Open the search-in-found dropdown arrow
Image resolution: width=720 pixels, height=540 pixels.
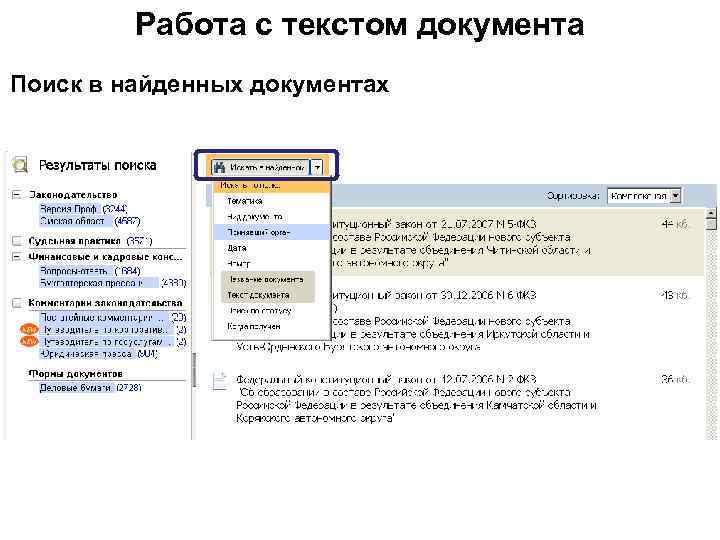click(x=317, y=168)
